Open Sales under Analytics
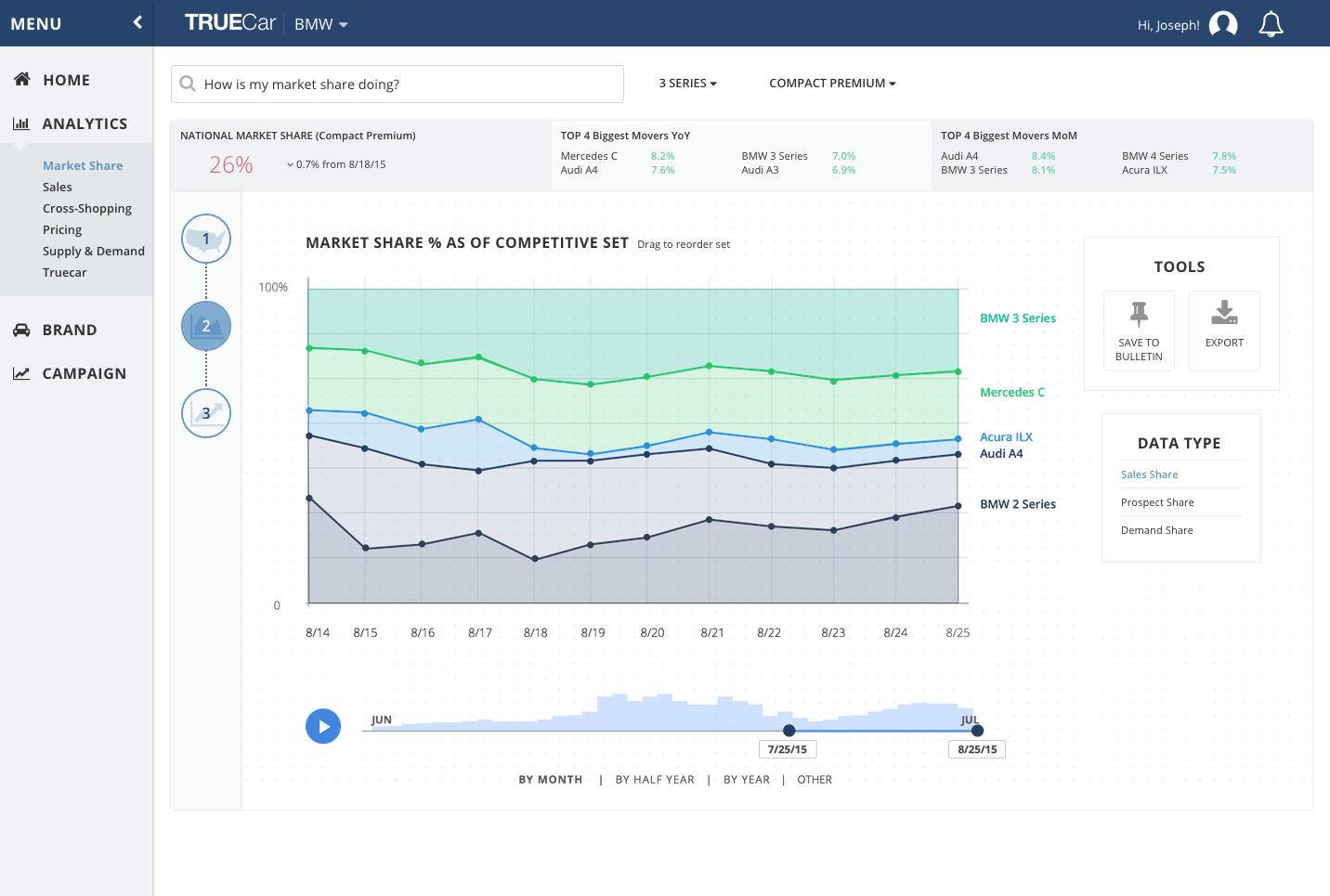 click(58, 187)
